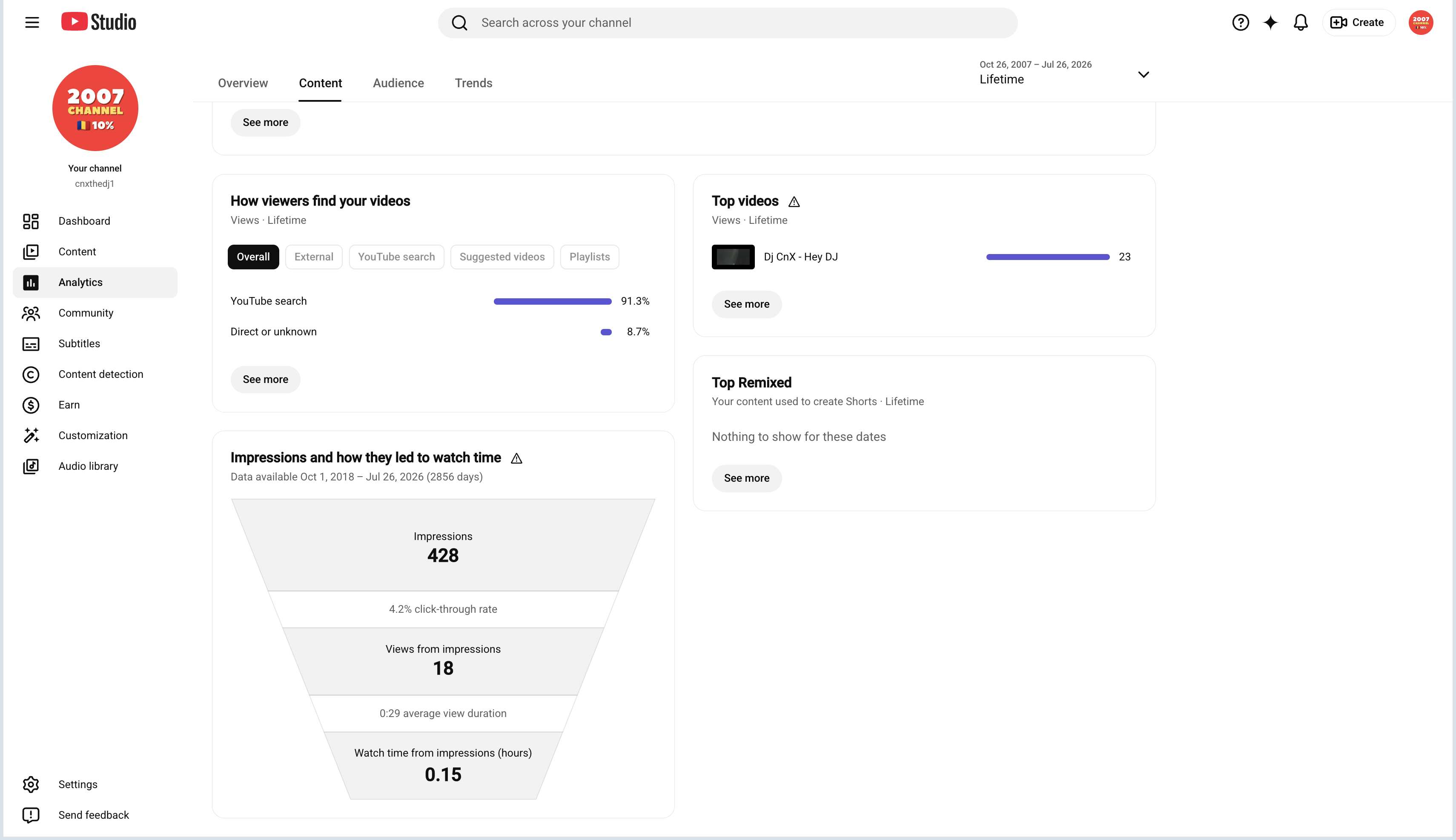This screenshot has width=1456, height=840.
Task: Click See more under Top videos
Action: click(746, 304)
